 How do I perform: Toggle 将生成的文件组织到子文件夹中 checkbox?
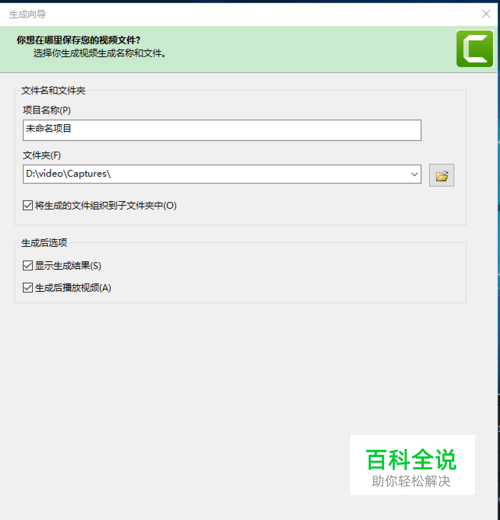coord(28,205)
